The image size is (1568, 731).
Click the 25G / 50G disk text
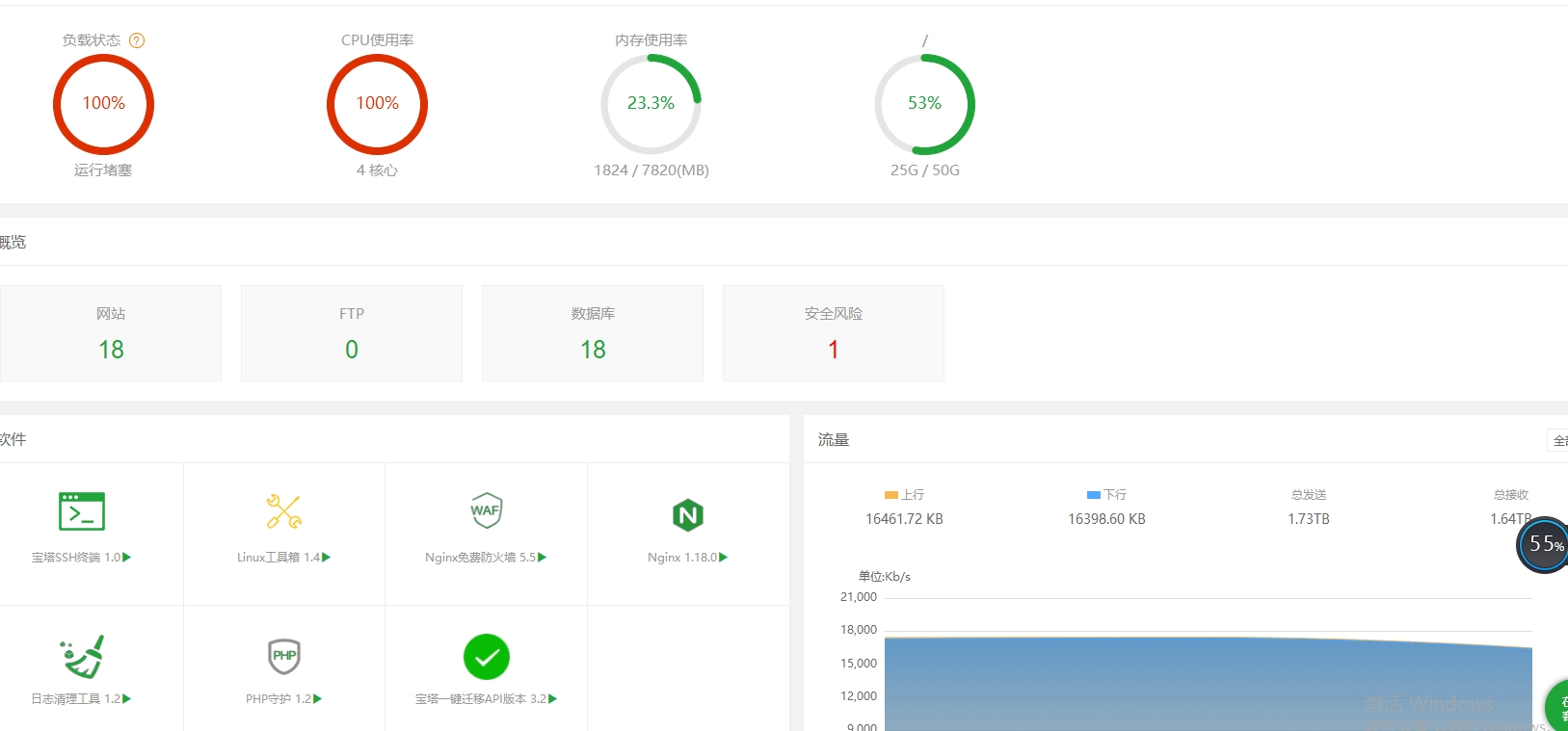click(925, 170)
